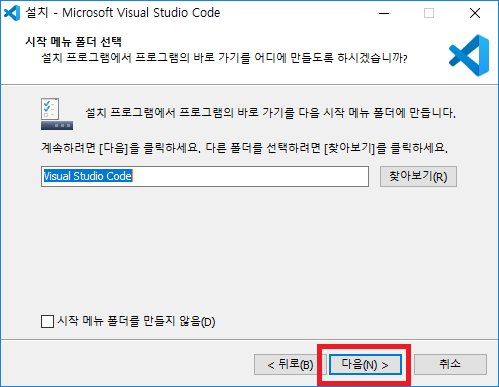The image size is (499, 387).
Task: Click the 다음(N) > button
Action: tap(365, 365)
